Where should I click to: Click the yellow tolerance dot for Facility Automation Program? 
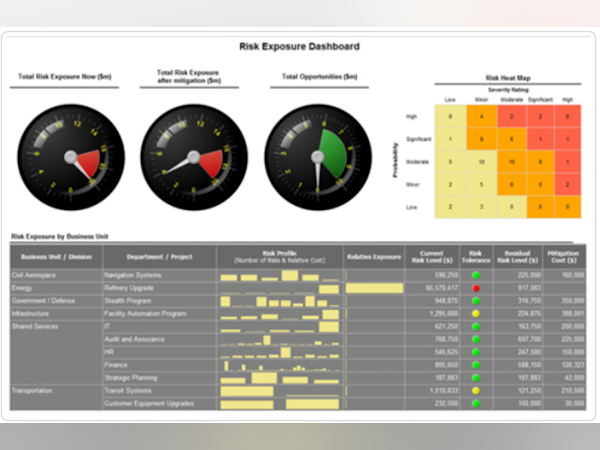[476, 314]
